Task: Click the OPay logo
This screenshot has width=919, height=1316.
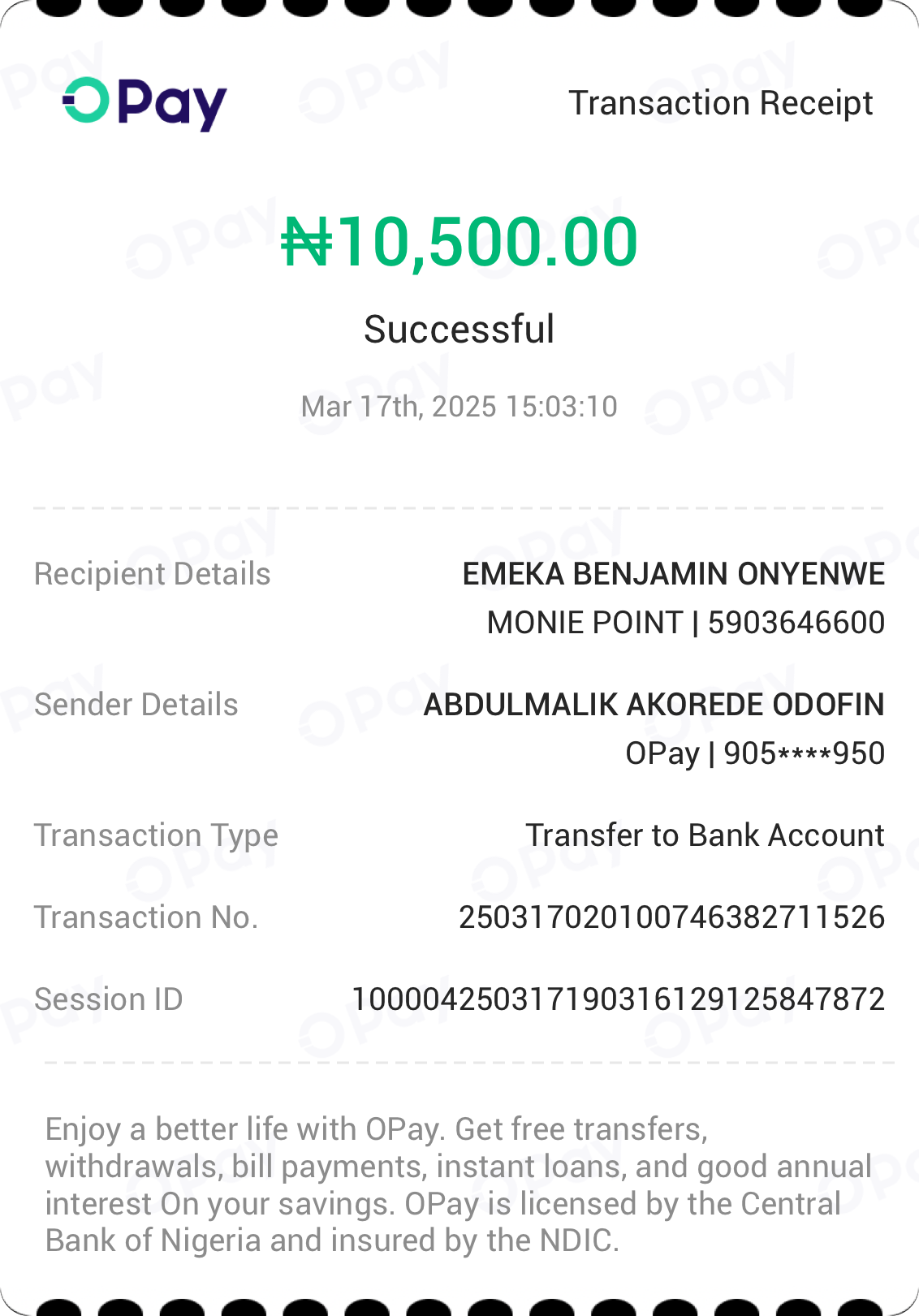Action: point(145,104)
